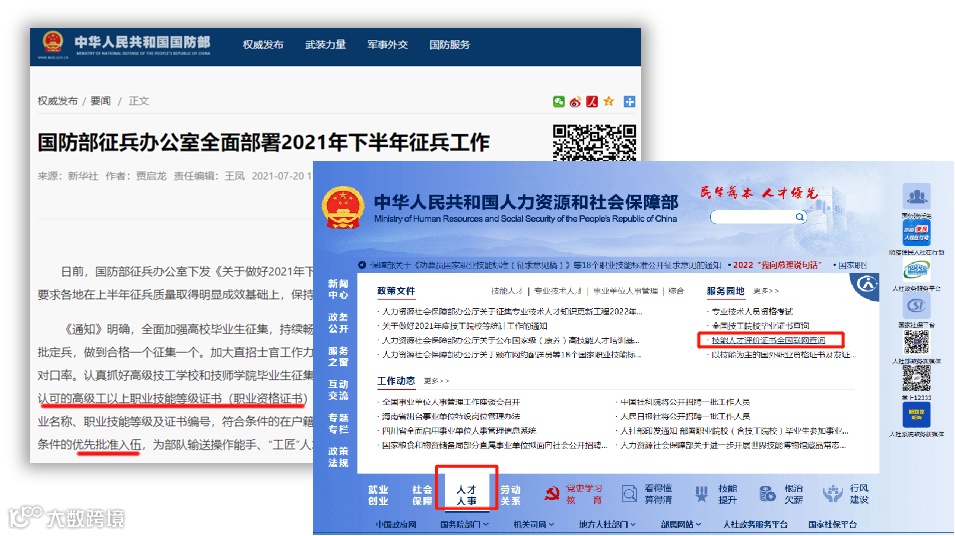955x536 pixels.
Task: Click the blue 人社在行动 sidebar icon
Action: (917, 233)
